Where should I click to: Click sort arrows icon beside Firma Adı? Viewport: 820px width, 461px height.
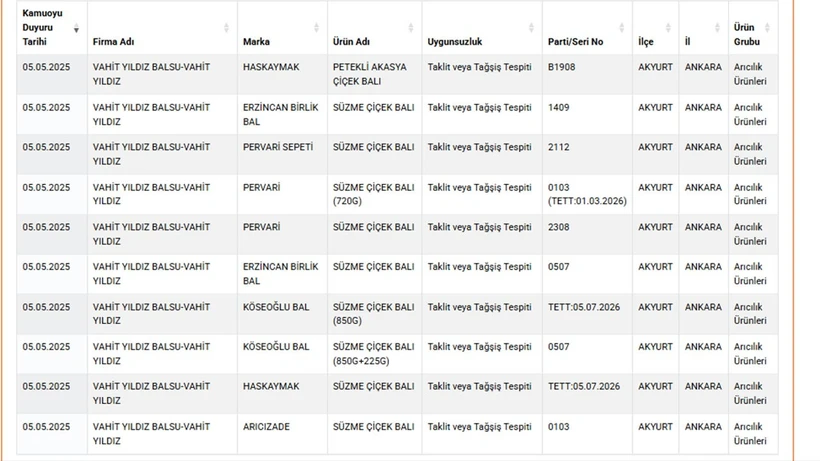(x=227, y=28)
